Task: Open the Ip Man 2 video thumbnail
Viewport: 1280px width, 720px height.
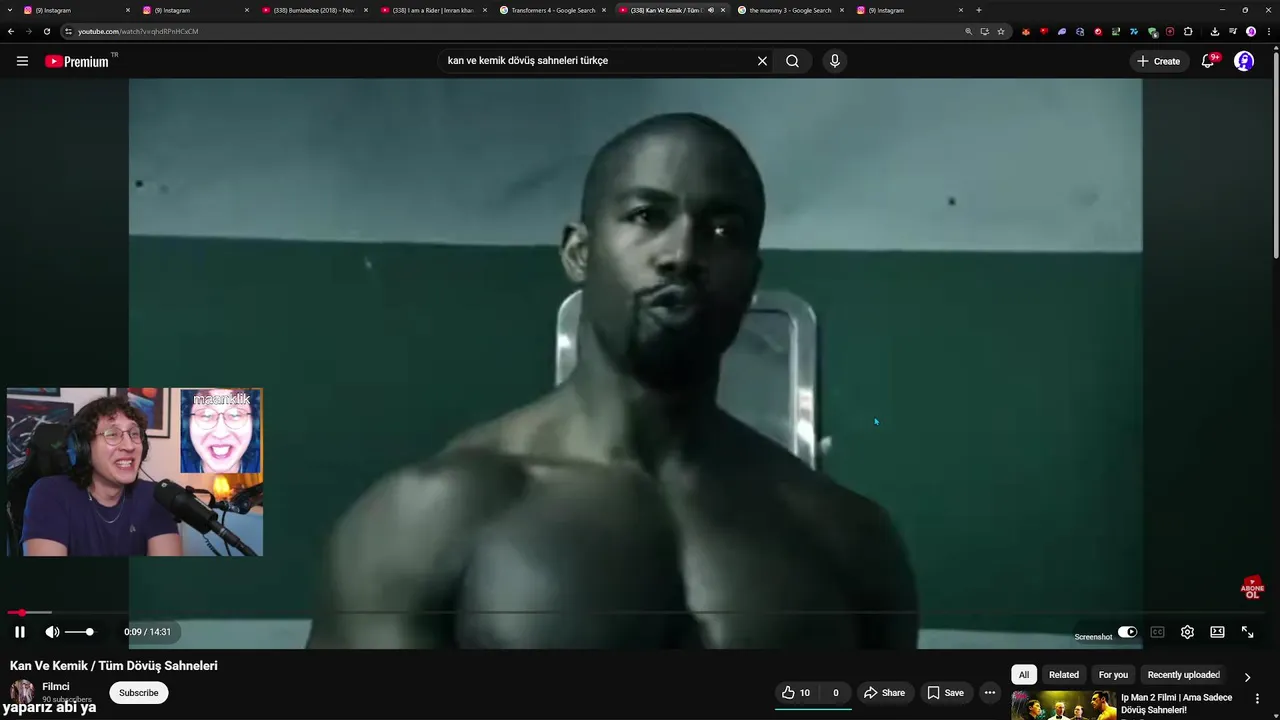Action: coord(1063,705)
